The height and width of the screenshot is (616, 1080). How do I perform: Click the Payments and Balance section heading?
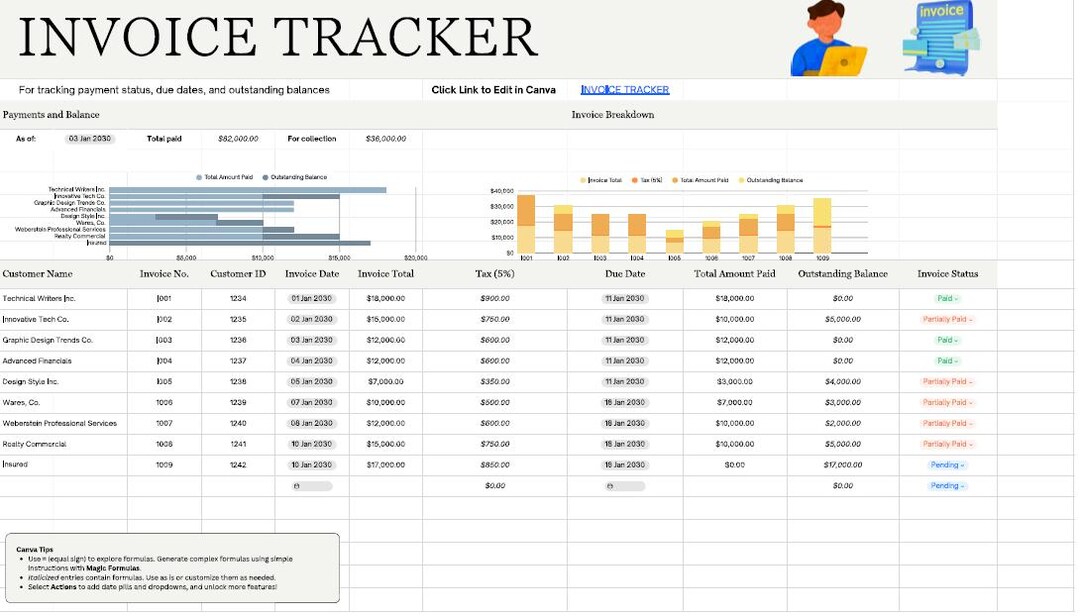pyautogui.click(x=51, y=115)
